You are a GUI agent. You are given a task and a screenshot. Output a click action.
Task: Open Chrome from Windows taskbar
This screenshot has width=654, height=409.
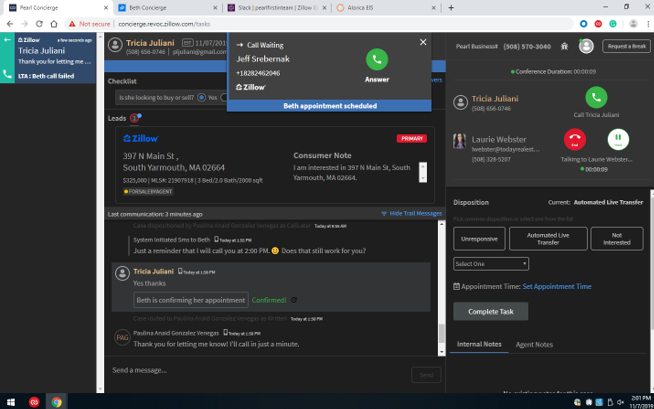pos(56,400)
